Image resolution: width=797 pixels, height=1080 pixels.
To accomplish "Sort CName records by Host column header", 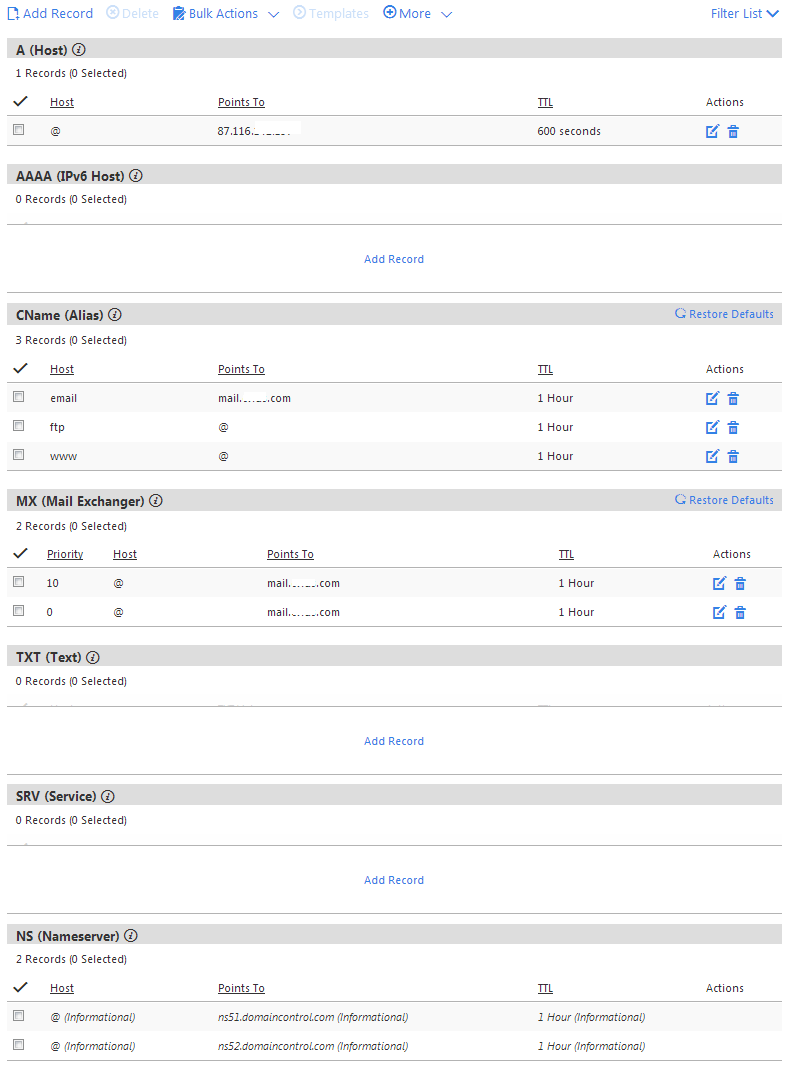I will [x=62, y=369].
